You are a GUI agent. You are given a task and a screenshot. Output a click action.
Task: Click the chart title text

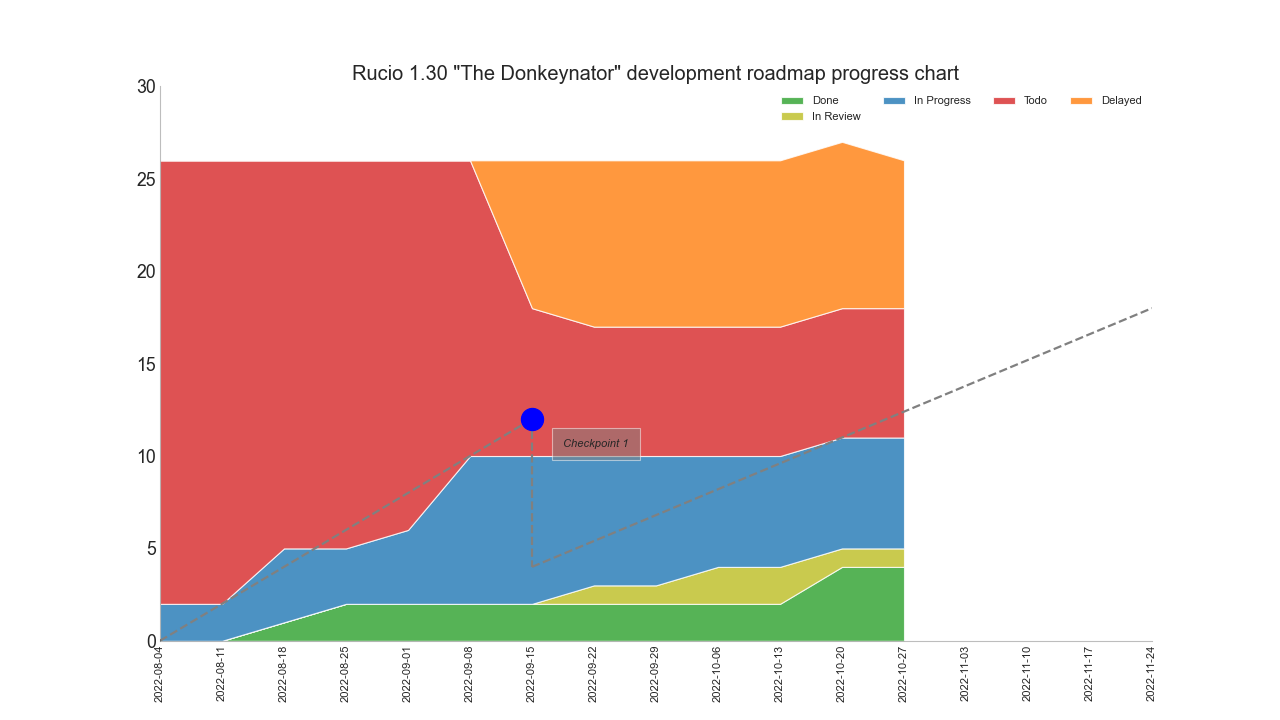tap(655, 73)
